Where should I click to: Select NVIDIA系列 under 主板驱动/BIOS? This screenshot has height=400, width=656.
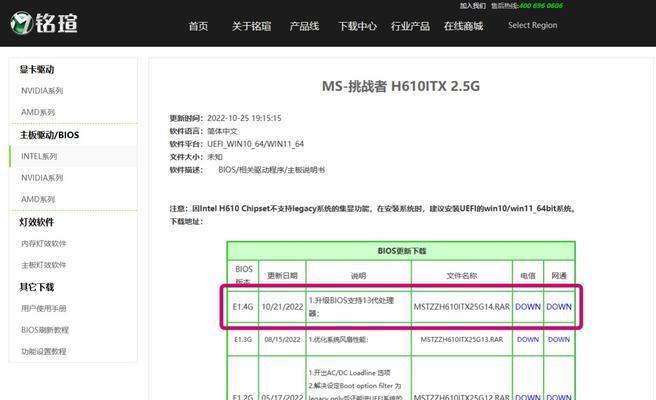[x=42, y=178]
